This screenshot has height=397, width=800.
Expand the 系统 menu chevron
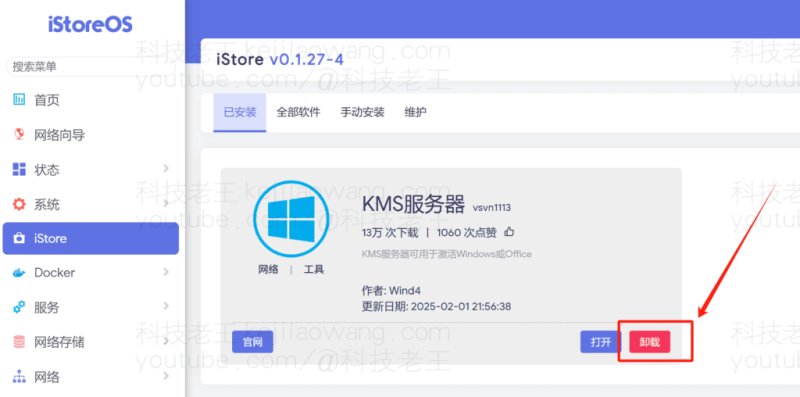point(166,204)
